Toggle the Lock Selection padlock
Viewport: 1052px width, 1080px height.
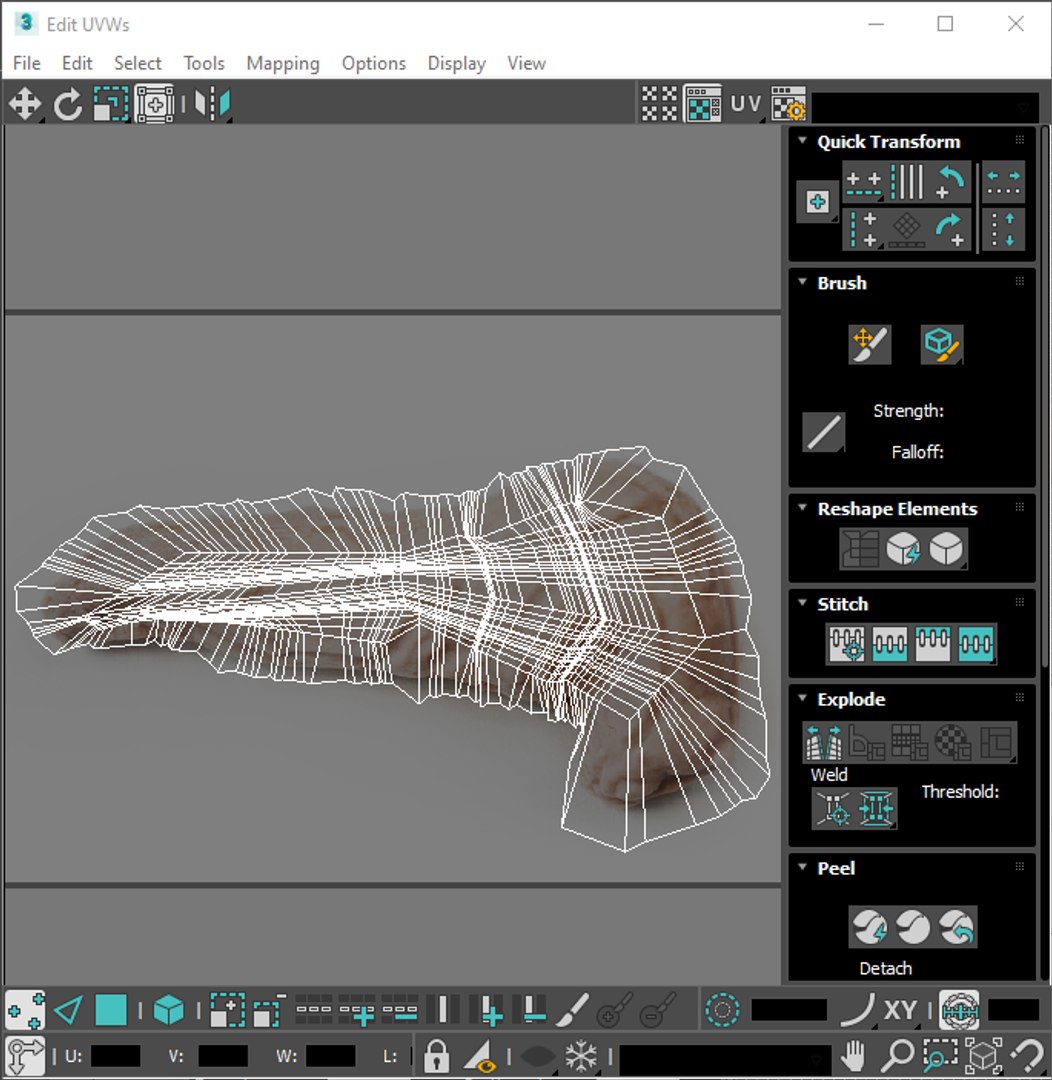(436, 1055)
